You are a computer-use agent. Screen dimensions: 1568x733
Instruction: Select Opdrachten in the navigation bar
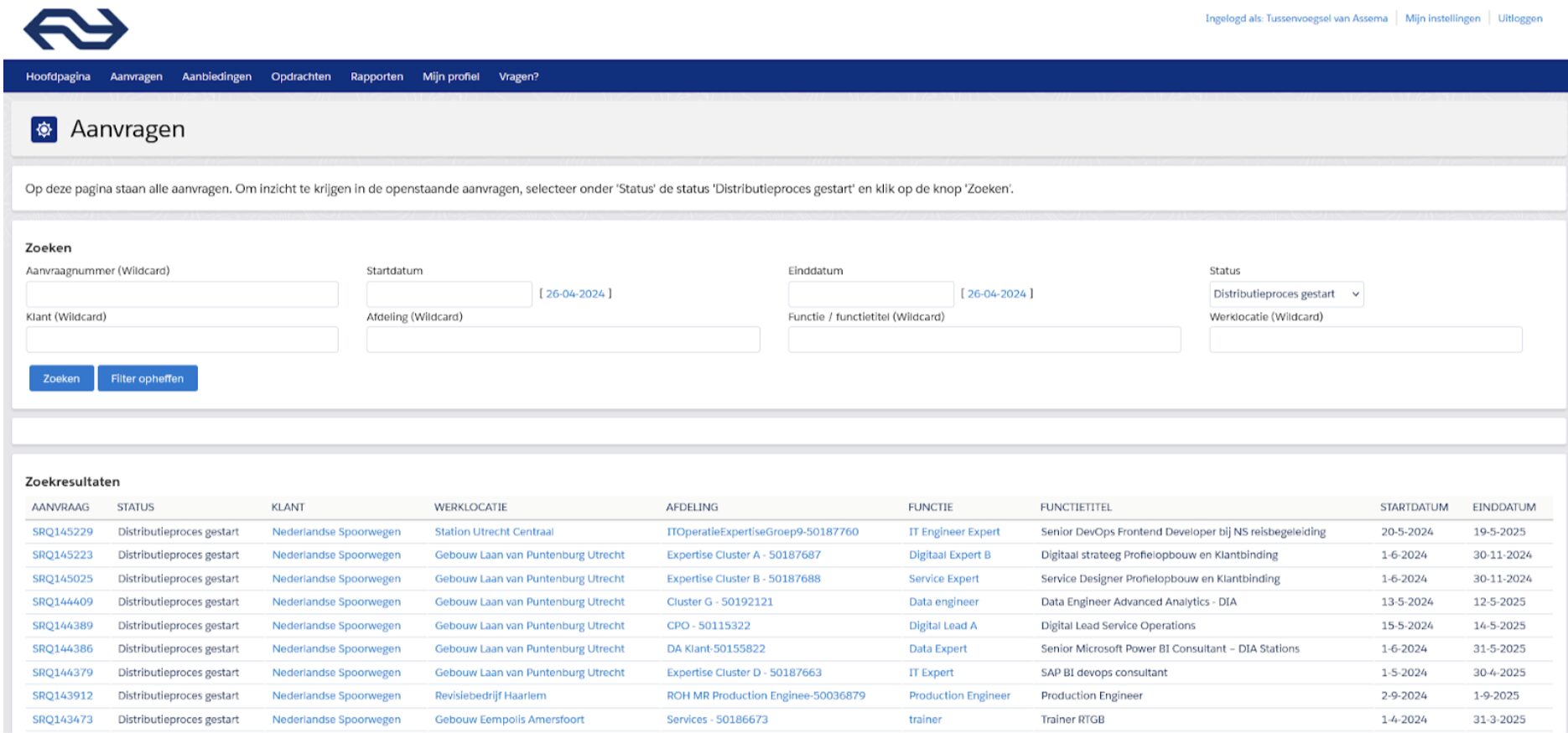pos(301,76)
